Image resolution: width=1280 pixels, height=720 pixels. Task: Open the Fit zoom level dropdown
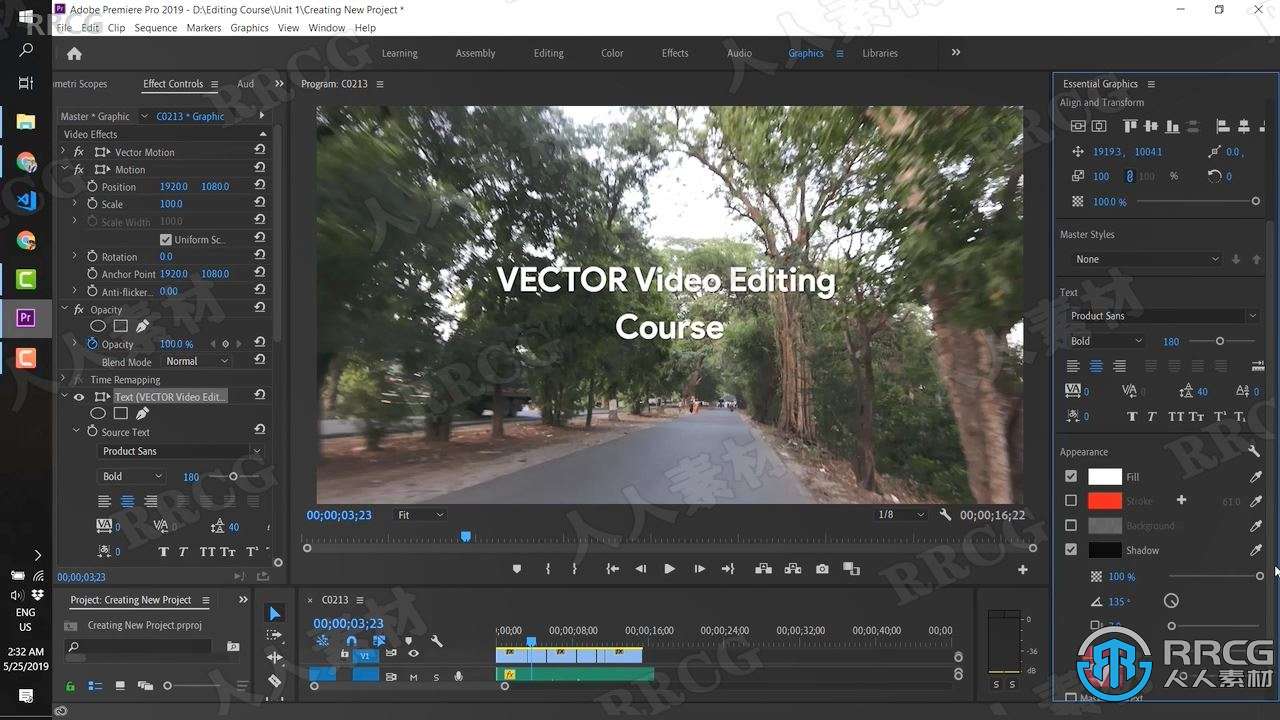tap(419, 515)
